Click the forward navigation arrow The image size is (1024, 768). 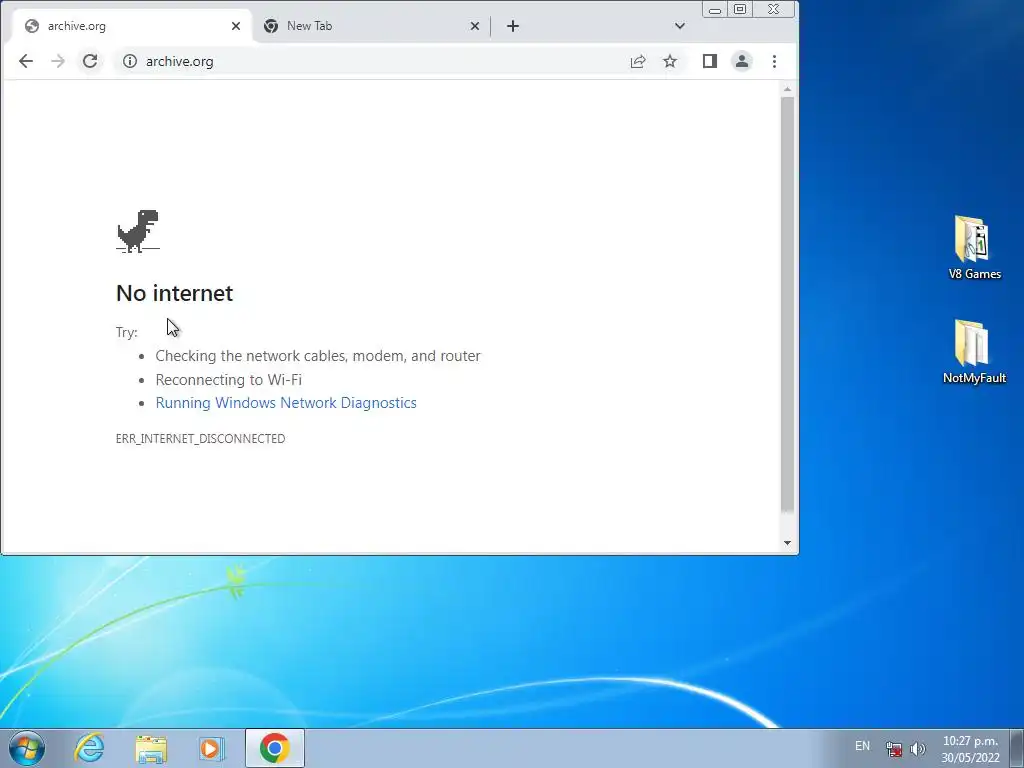point(57,61)
